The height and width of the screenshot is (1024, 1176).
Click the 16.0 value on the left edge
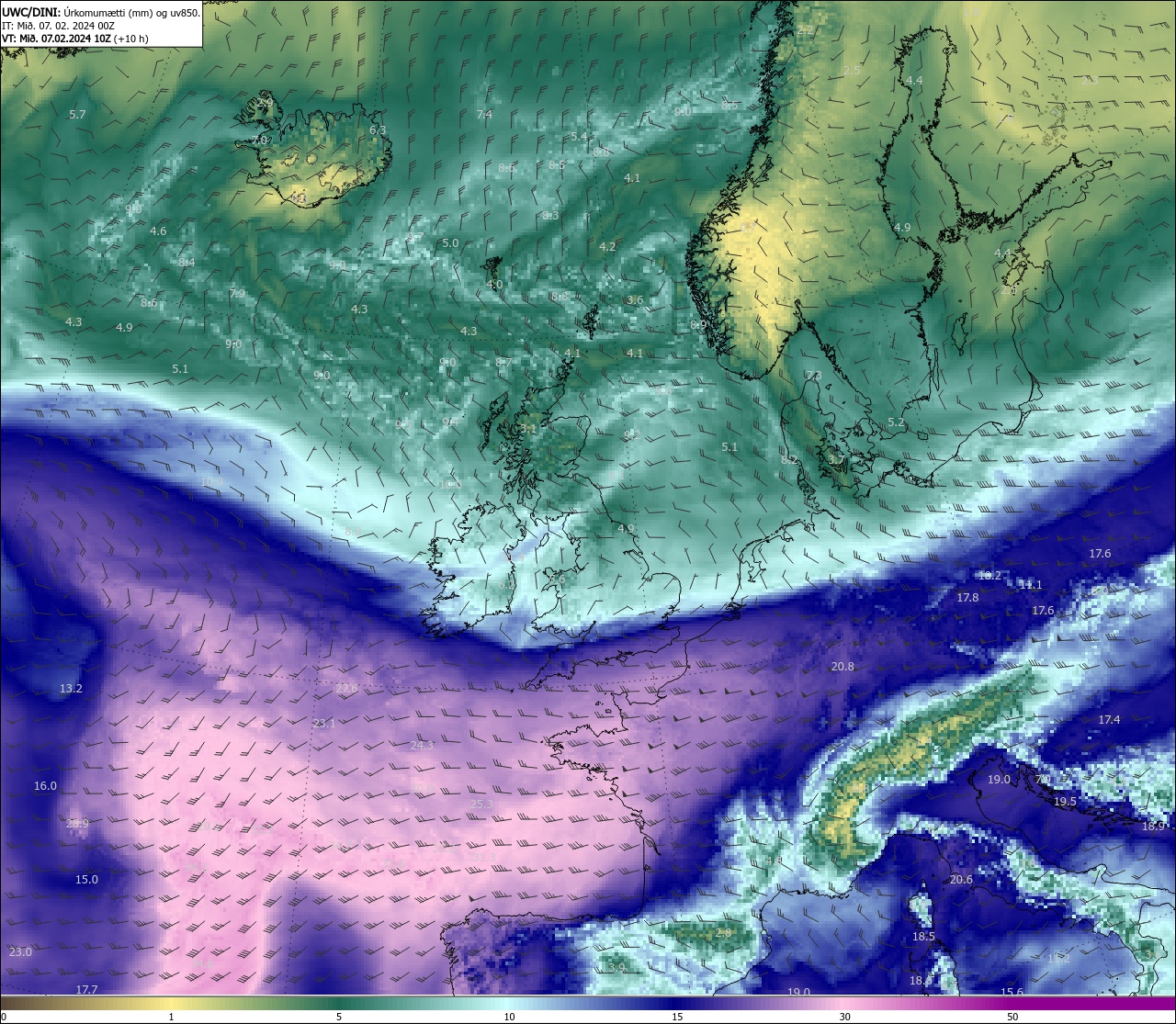(x=45, y=786)
